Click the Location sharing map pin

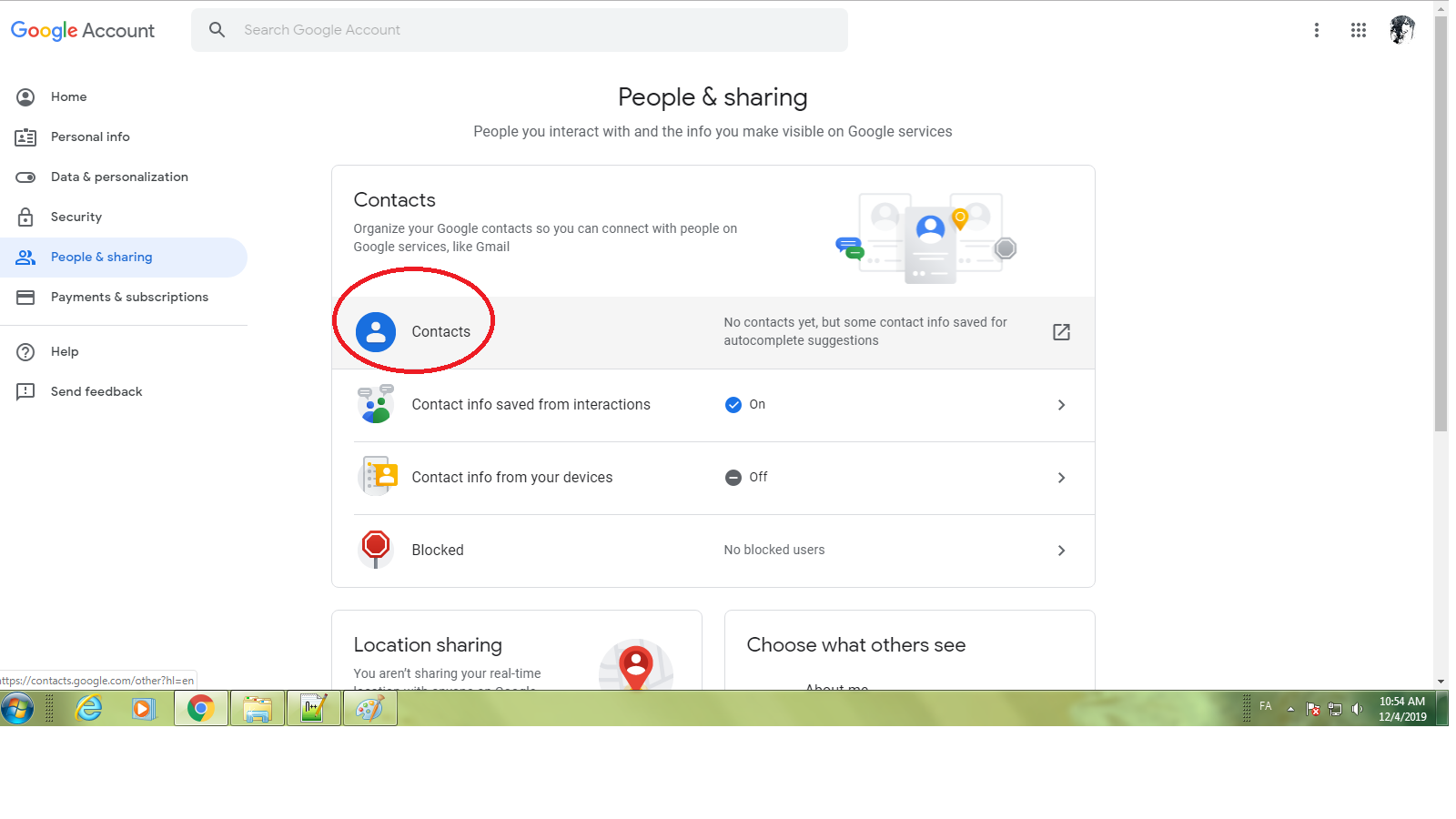click(x=636, y=666)
